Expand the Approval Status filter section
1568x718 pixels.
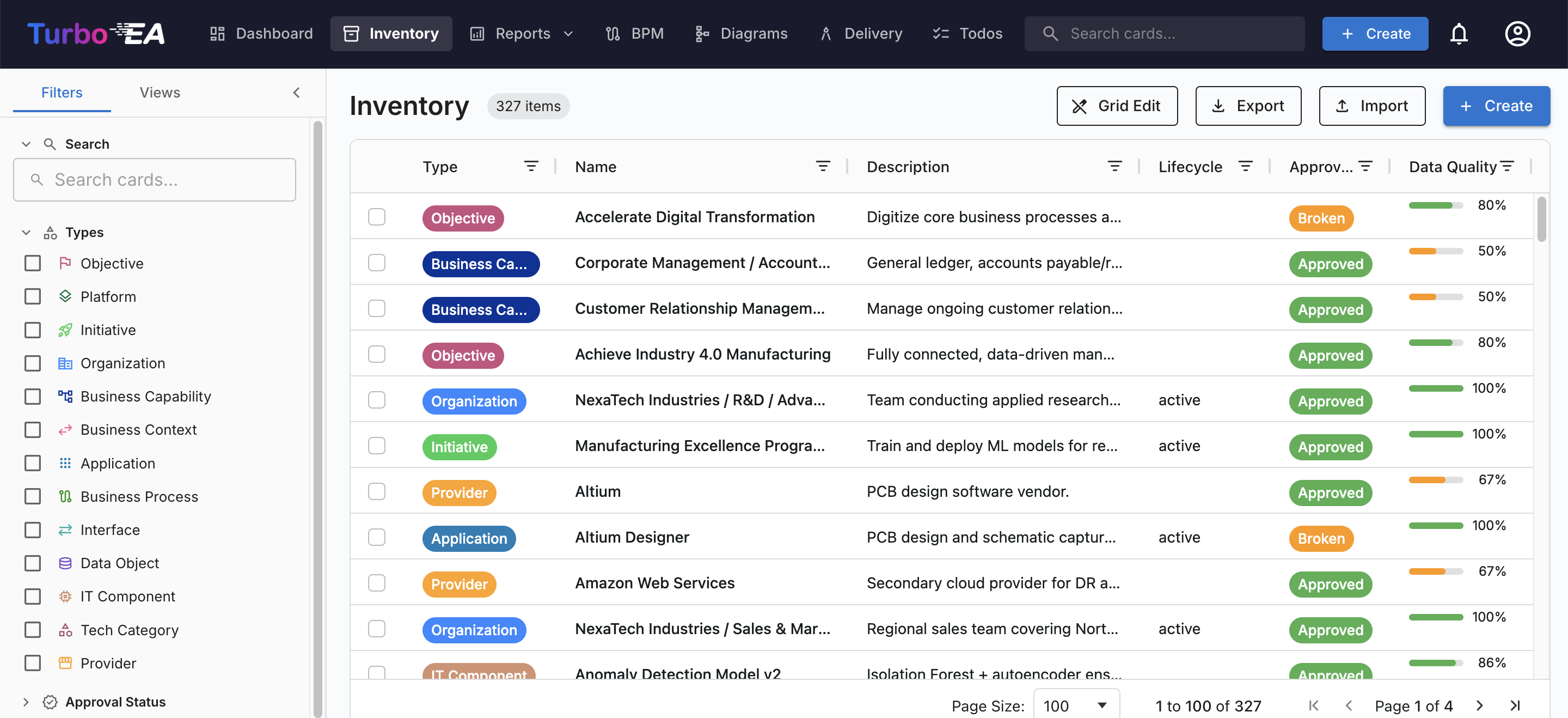click(26, 702)
